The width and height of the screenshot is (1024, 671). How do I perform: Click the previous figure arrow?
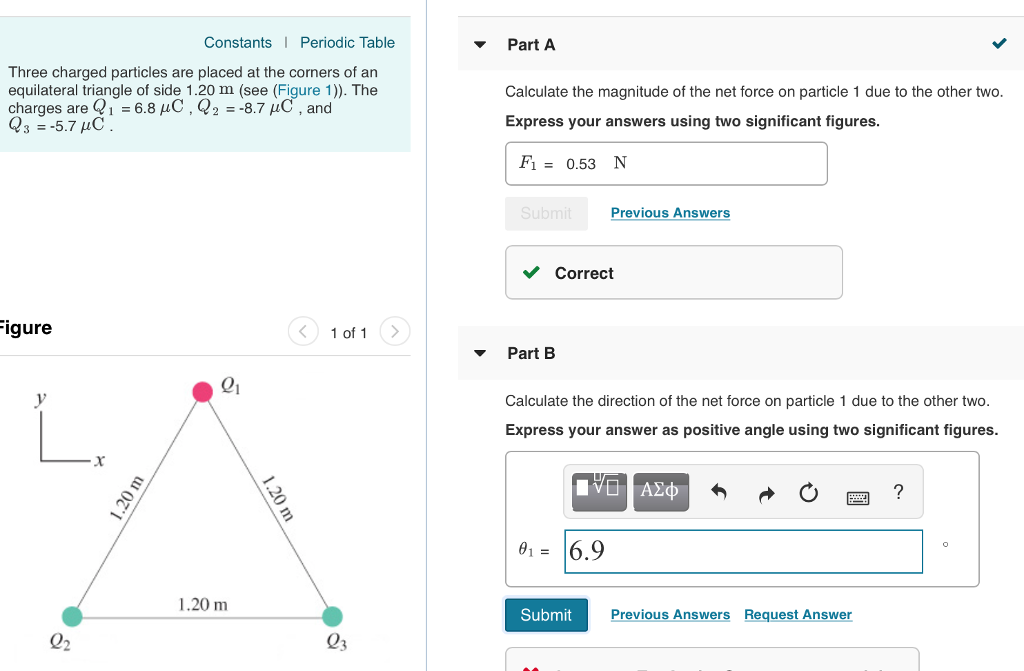pos(302,331)
